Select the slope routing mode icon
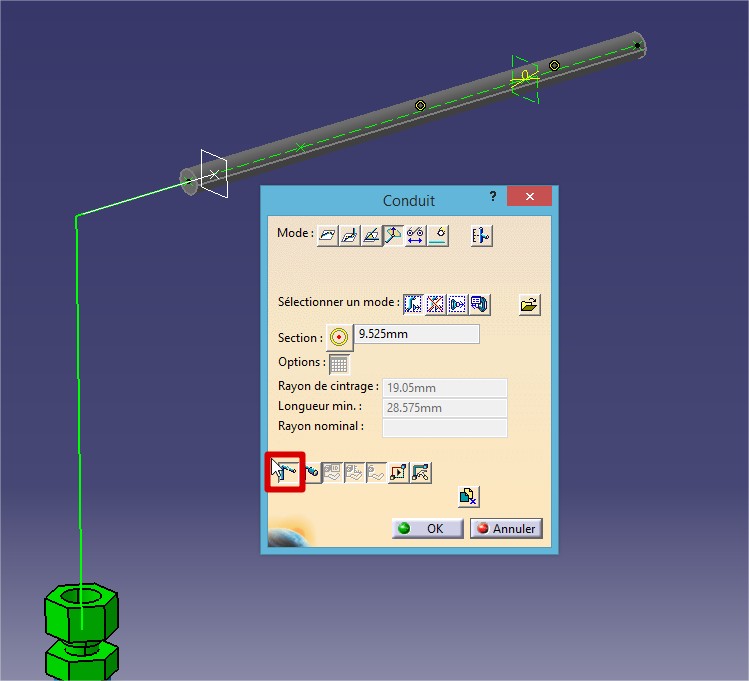Image resolution: width=749 pixels, height=681 pixels. [x=371, y=235]
